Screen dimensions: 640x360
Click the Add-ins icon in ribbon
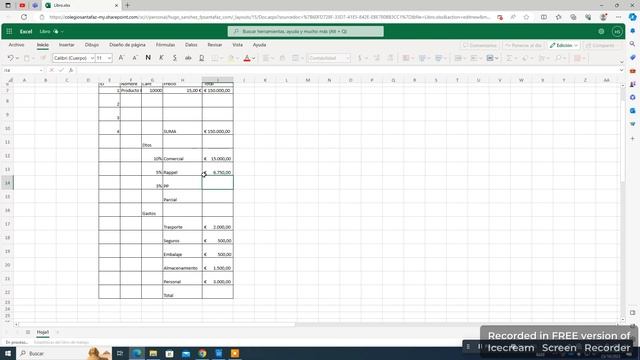(578, 58)
